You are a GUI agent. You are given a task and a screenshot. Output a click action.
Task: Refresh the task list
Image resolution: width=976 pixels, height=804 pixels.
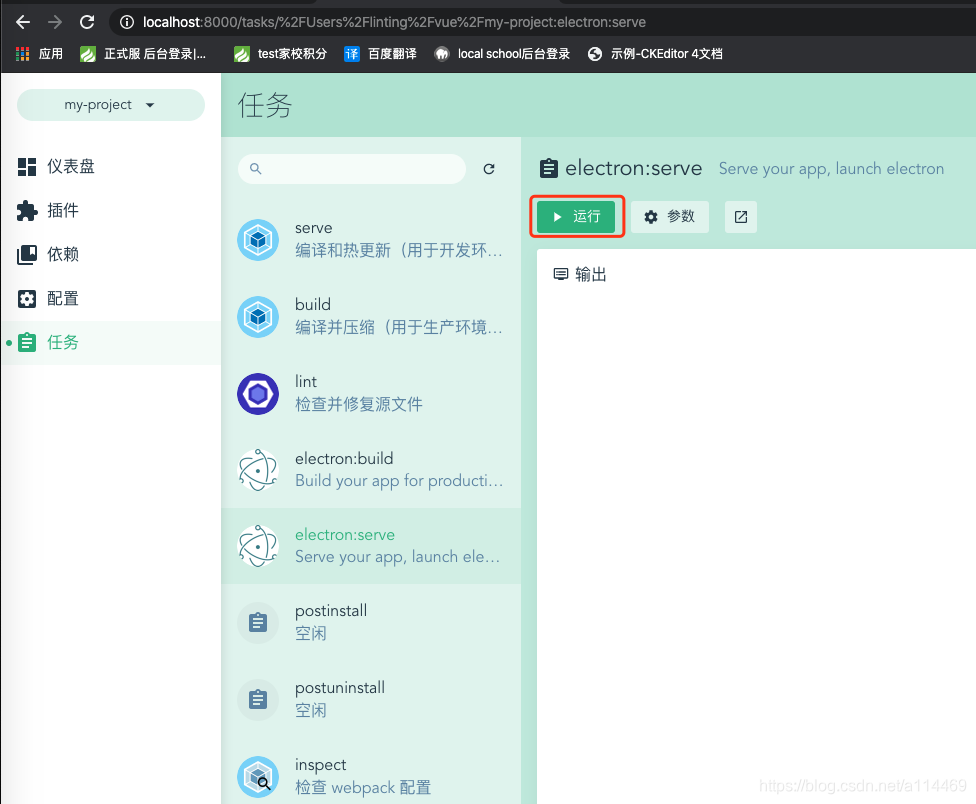tap(489, 169)
